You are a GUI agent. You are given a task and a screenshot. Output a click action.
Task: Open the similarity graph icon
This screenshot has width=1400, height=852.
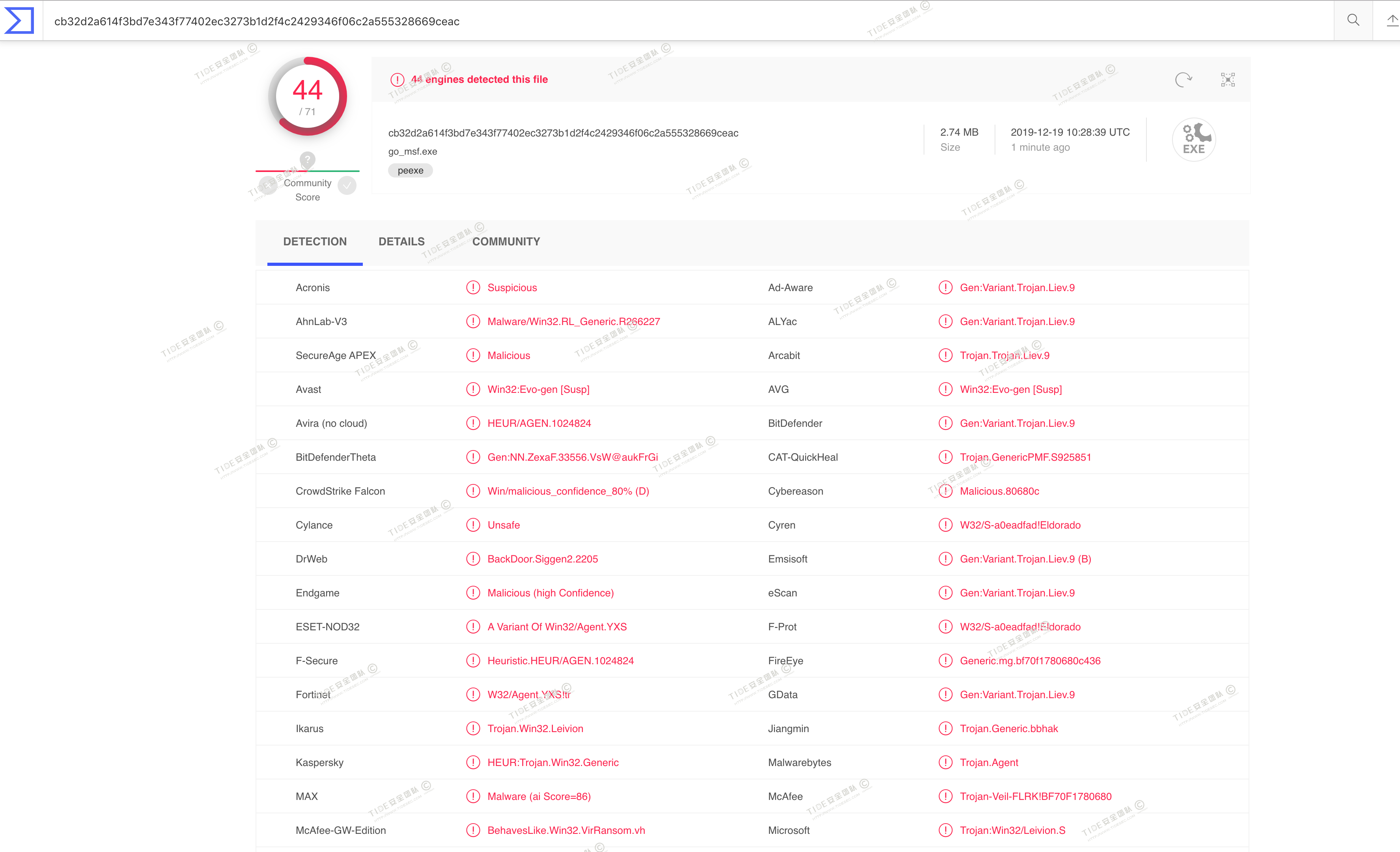[1227, 80]
